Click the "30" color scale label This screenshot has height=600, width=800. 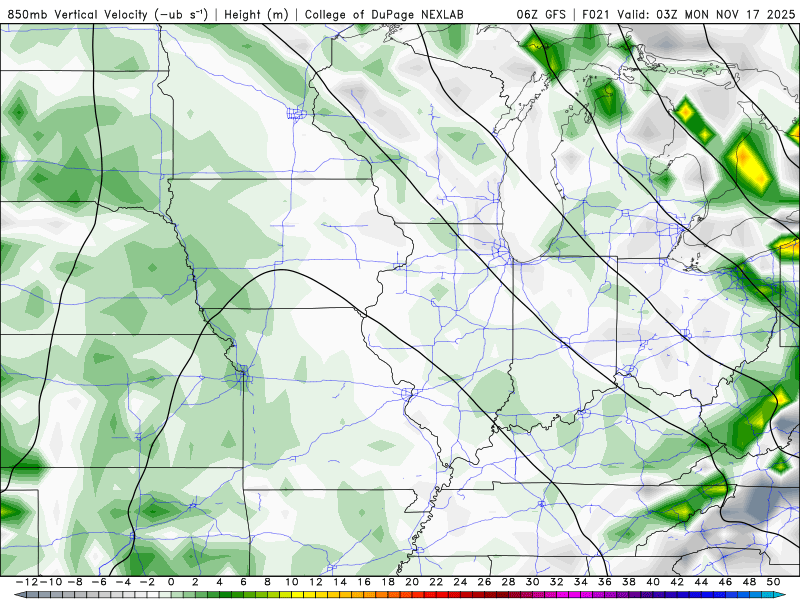[532, 582]
